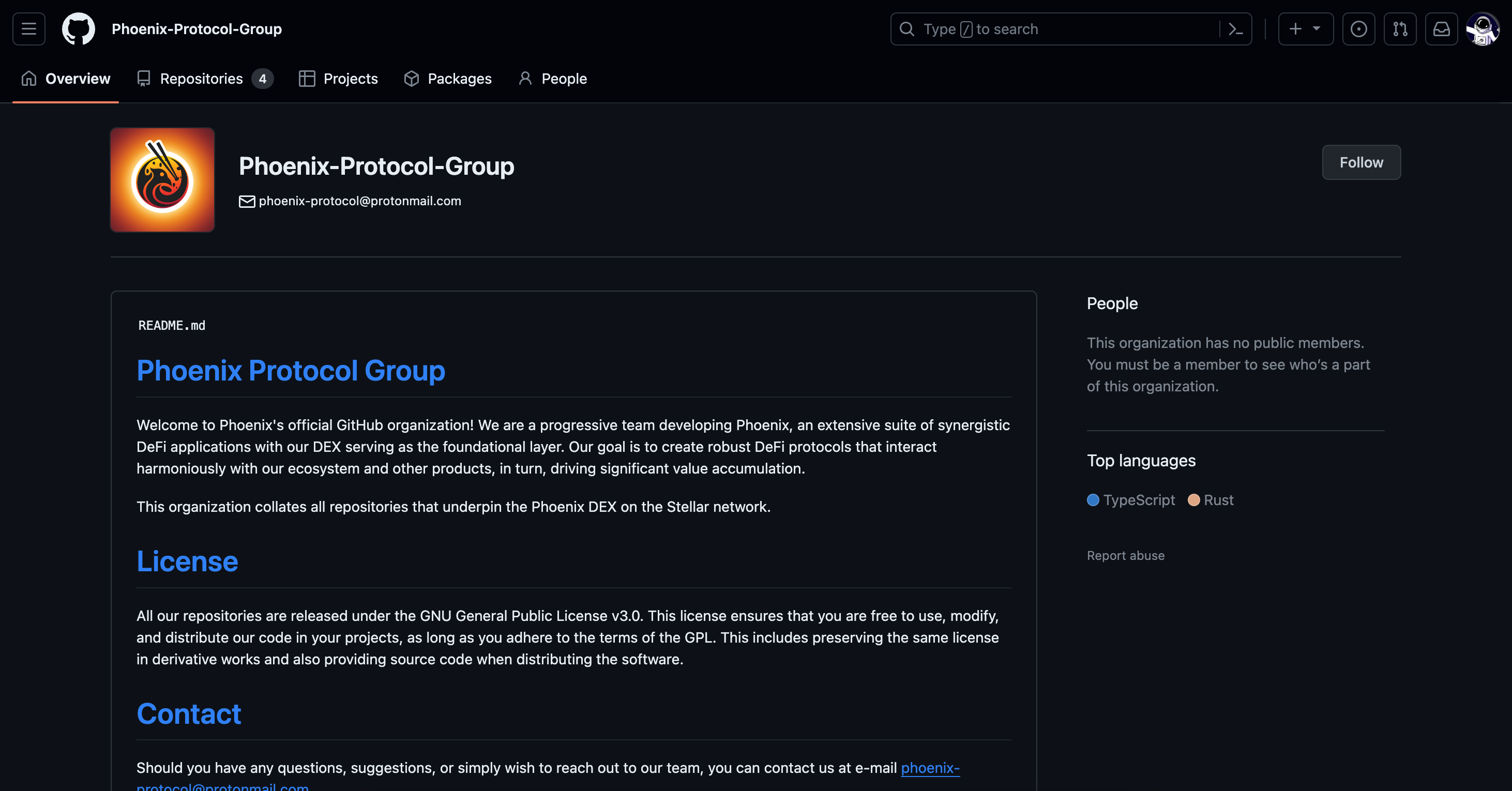
Task: Click the Phoenix organization avatar image
Action: click(162, 179)
